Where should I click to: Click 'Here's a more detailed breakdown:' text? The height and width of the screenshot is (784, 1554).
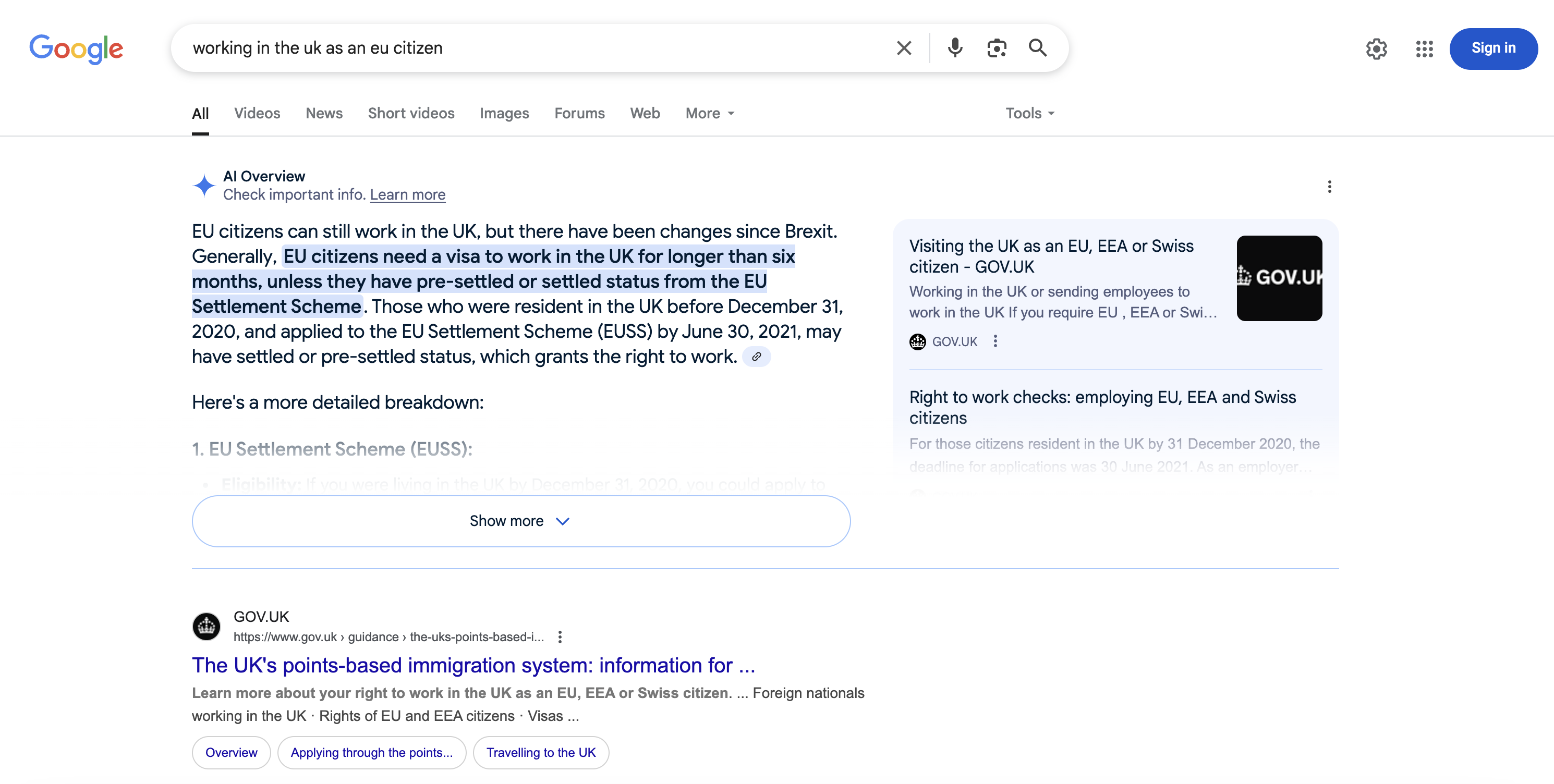338,402
